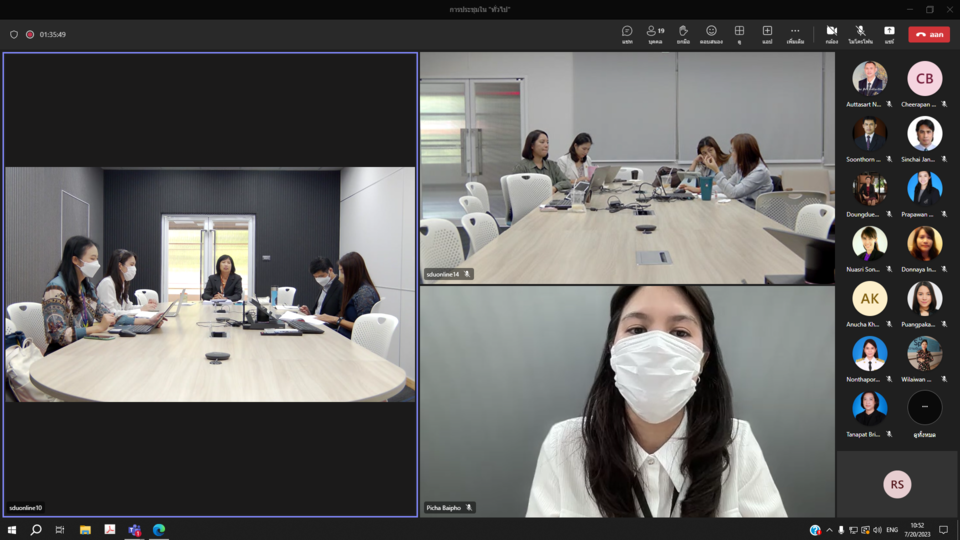Click the shield security icon
The image size is (960, 540).
(14, 34)
